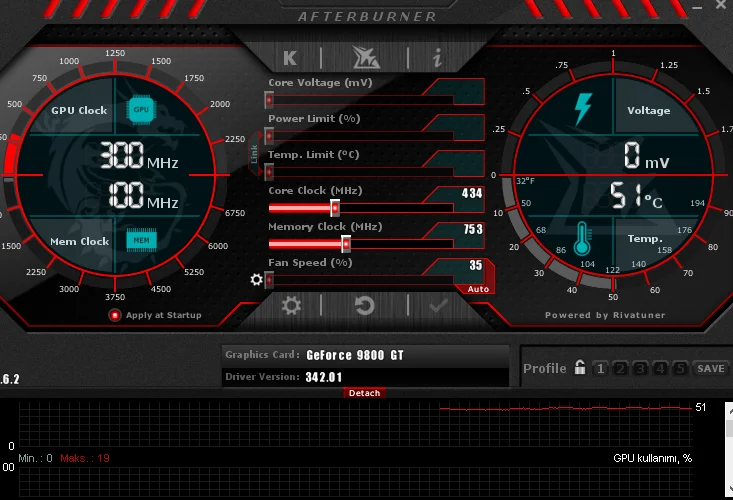Click the 300 MHz GPU clock reading

tap(139, 155)
